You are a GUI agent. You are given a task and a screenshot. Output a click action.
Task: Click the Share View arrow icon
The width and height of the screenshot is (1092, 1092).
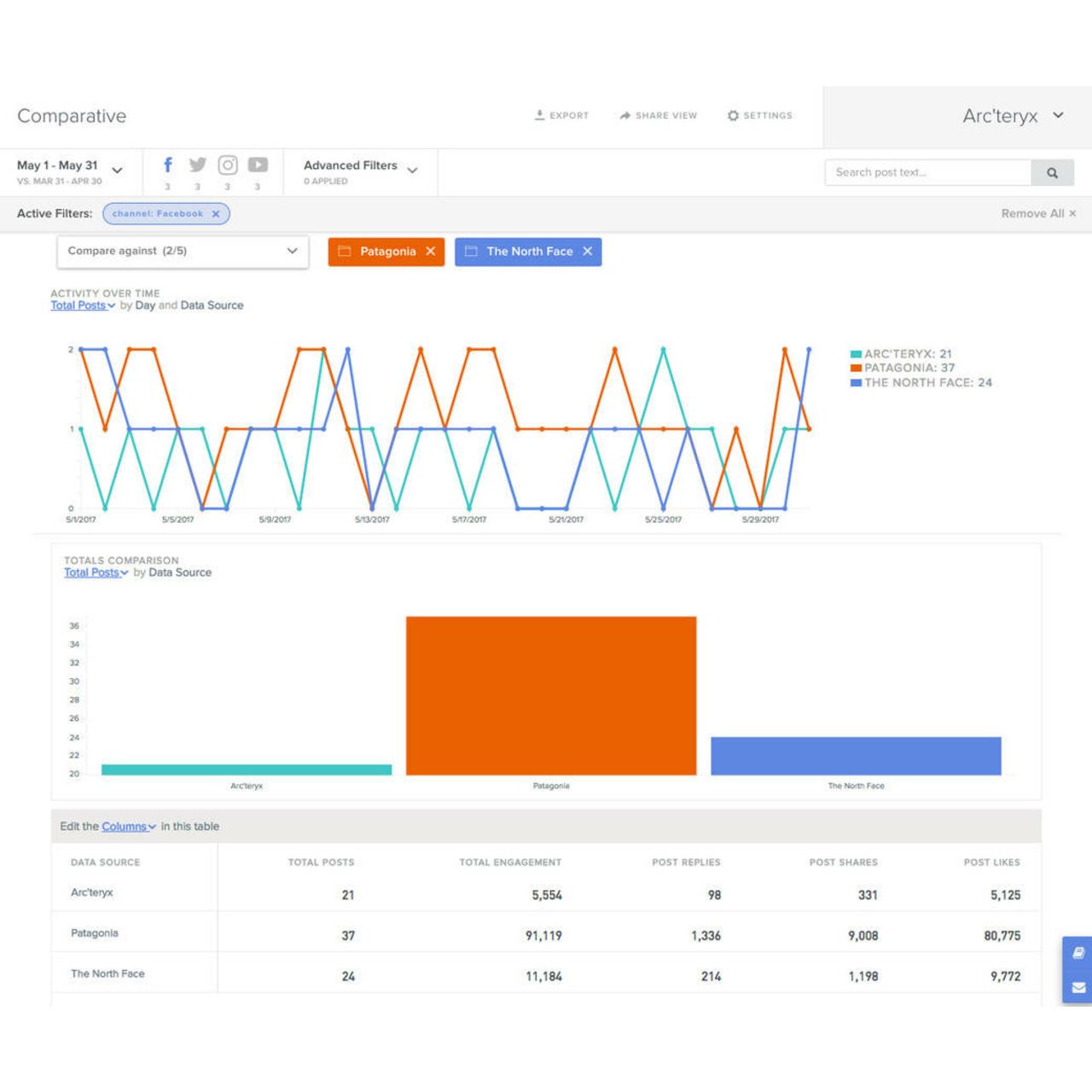point(624,115)
